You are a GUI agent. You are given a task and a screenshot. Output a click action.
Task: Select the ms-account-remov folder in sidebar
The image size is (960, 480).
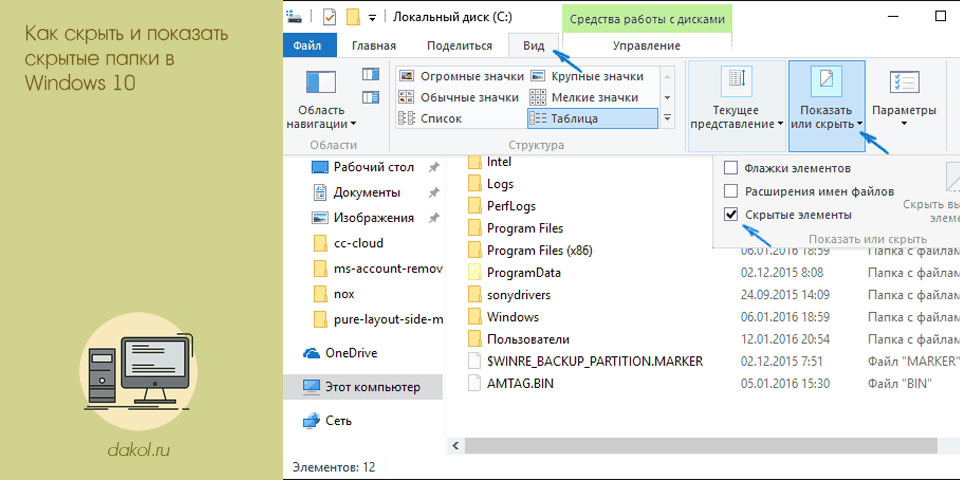(x=377, y=269)
